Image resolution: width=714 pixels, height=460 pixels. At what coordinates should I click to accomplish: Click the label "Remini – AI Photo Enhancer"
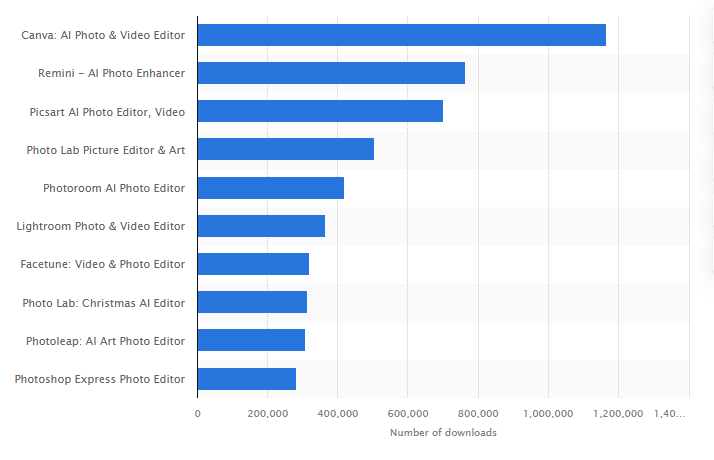point(112,73)
